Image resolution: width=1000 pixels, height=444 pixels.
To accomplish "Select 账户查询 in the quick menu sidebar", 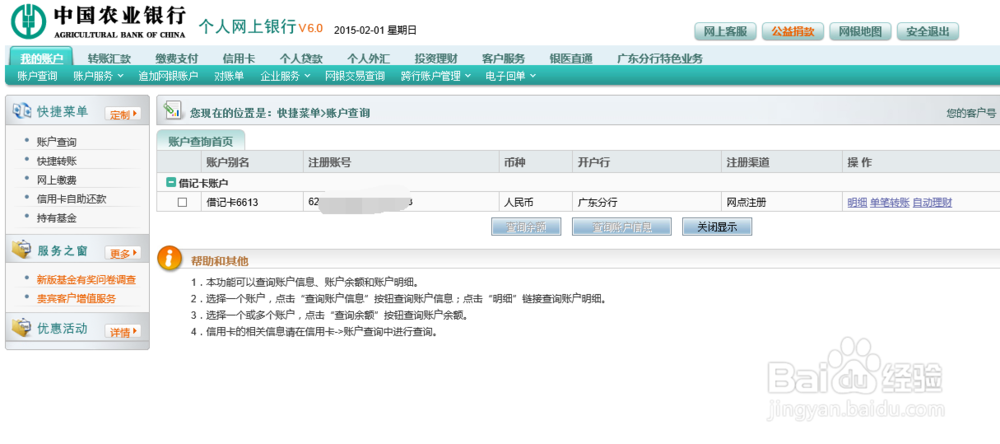I will point(57,142).
